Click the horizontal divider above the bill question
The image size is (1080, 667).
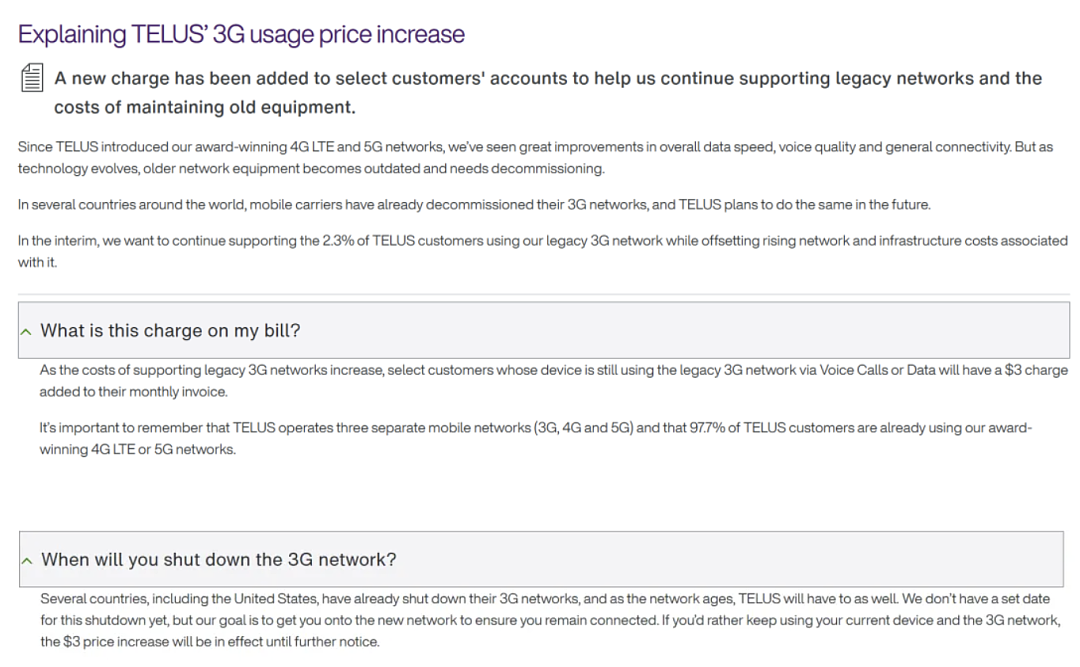pyautogui.click(x=544, y=294)
